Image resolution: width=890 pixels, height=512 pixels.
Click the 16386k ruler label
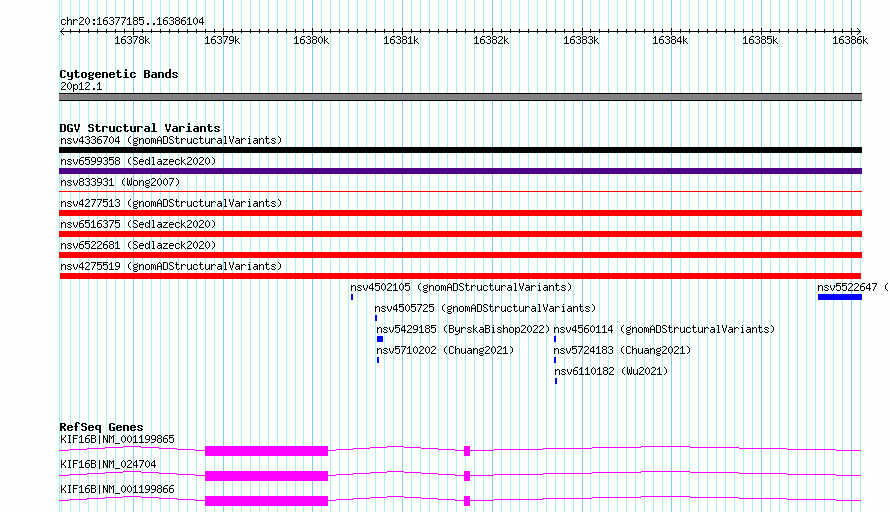coord(850,40)
